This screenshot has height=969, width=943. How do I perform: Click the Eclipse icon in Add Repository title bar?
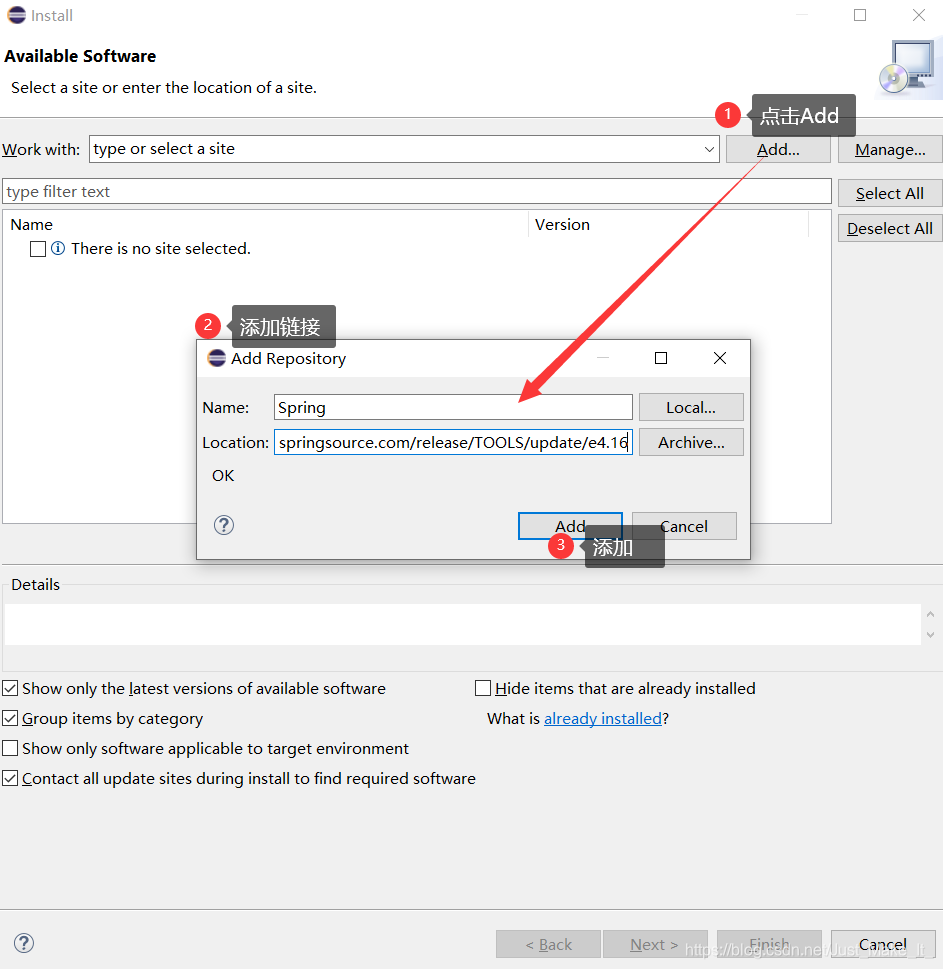point(216,358)
